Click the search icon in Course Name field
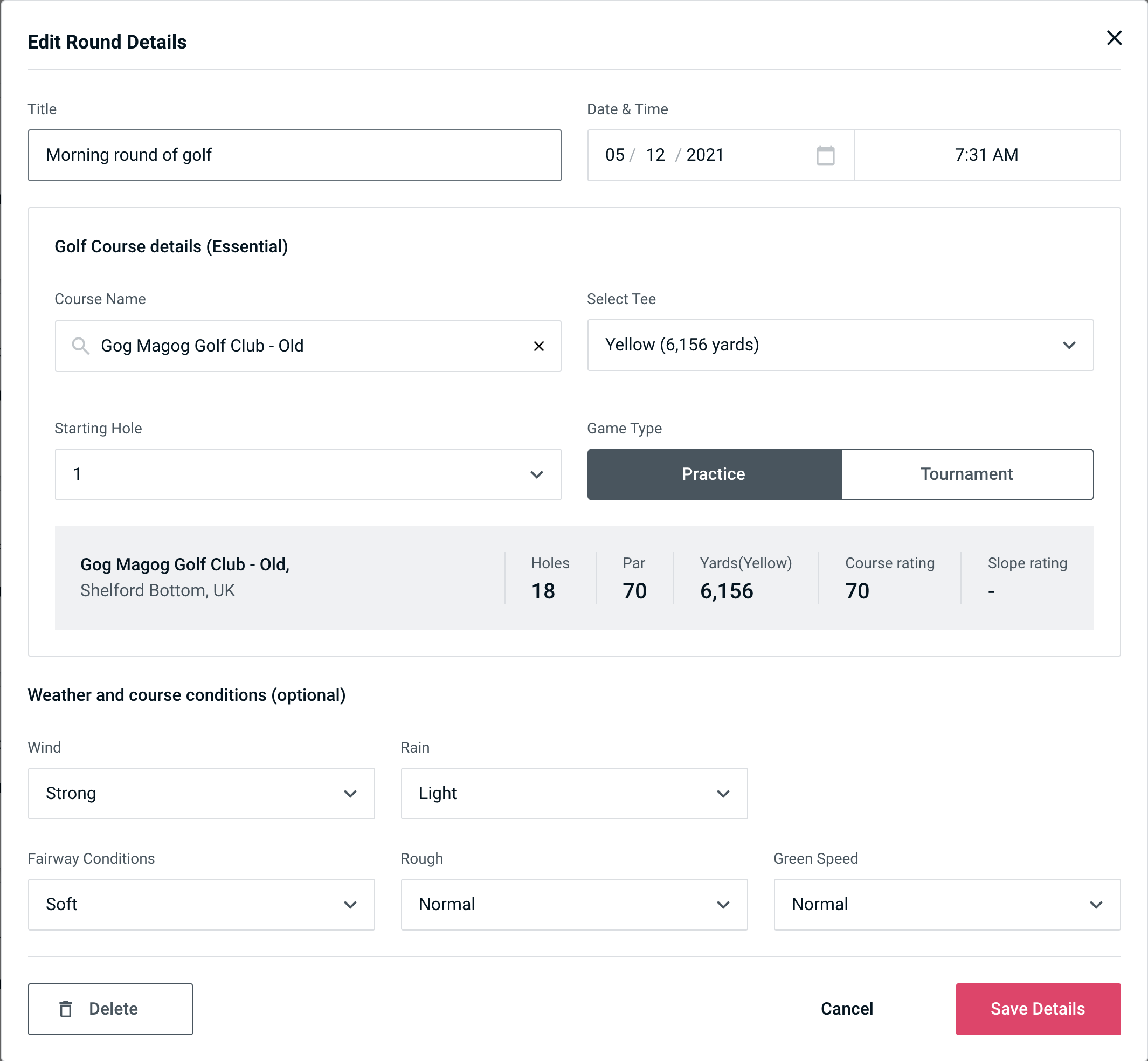This screenshot has height=1061, width=1148. [x=79, y=346]
